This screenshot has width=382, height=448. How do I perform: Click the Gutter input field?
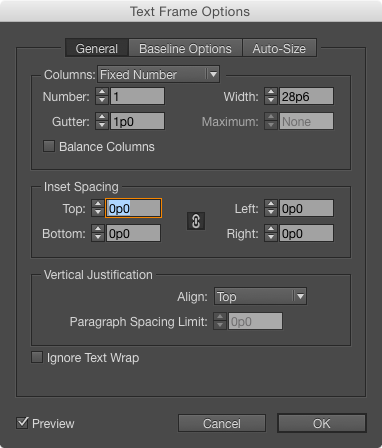(x=137, y=121)
